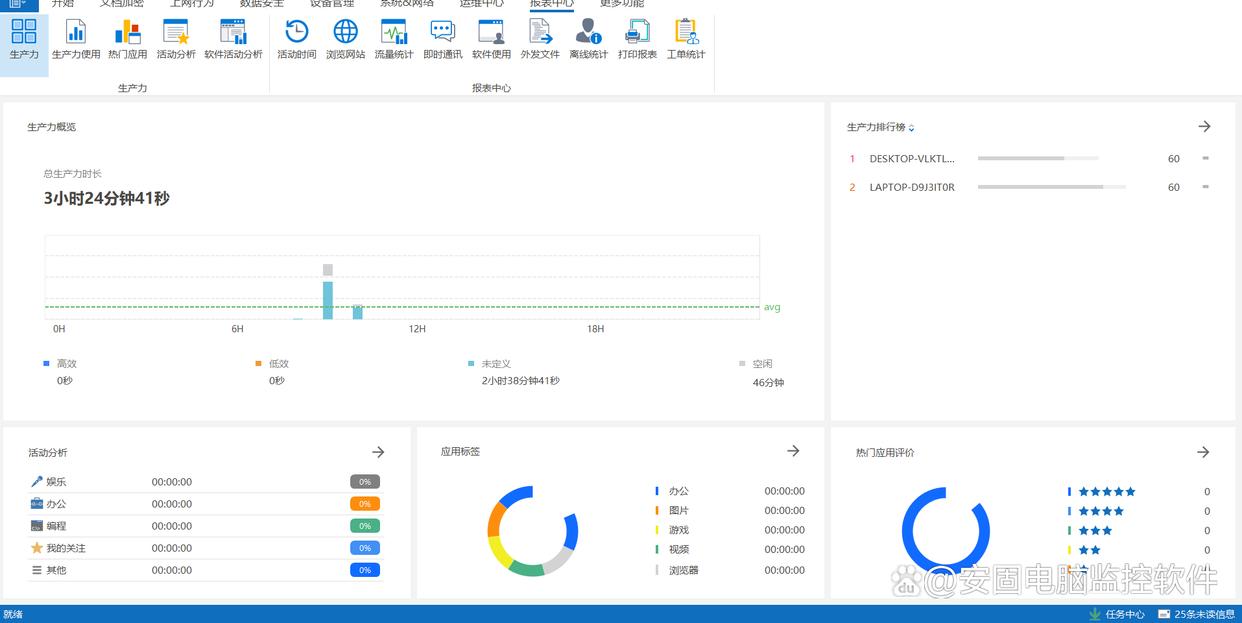The width and height of the screenshot is (1242, 623).
Task: Select the 热门应用 ribbon icon
Action: tap(127, 37)
